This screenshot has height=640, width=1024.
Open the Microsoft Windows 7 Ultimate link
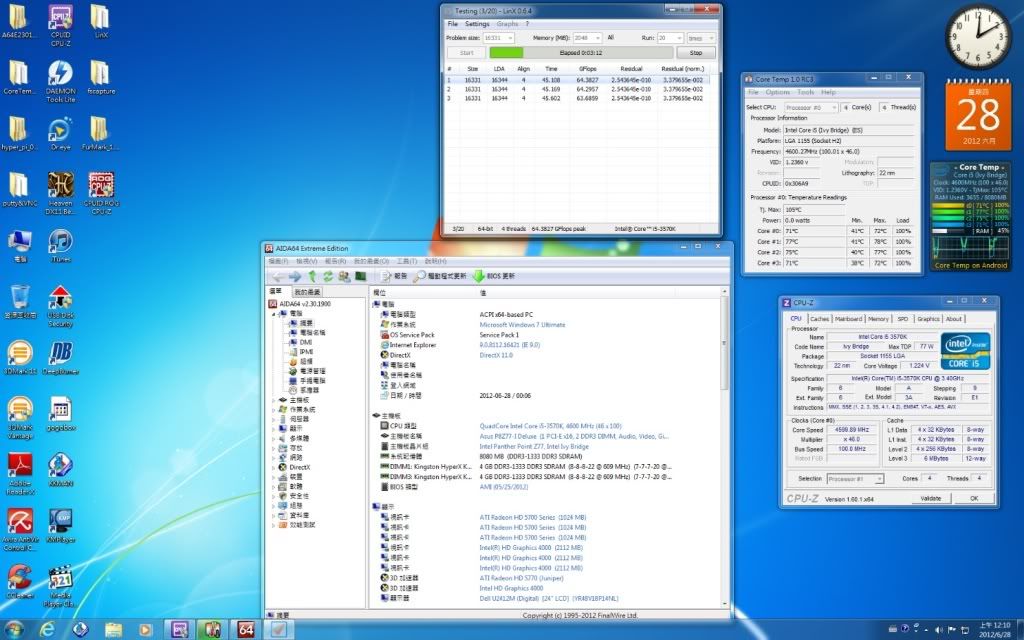point(522,325)
